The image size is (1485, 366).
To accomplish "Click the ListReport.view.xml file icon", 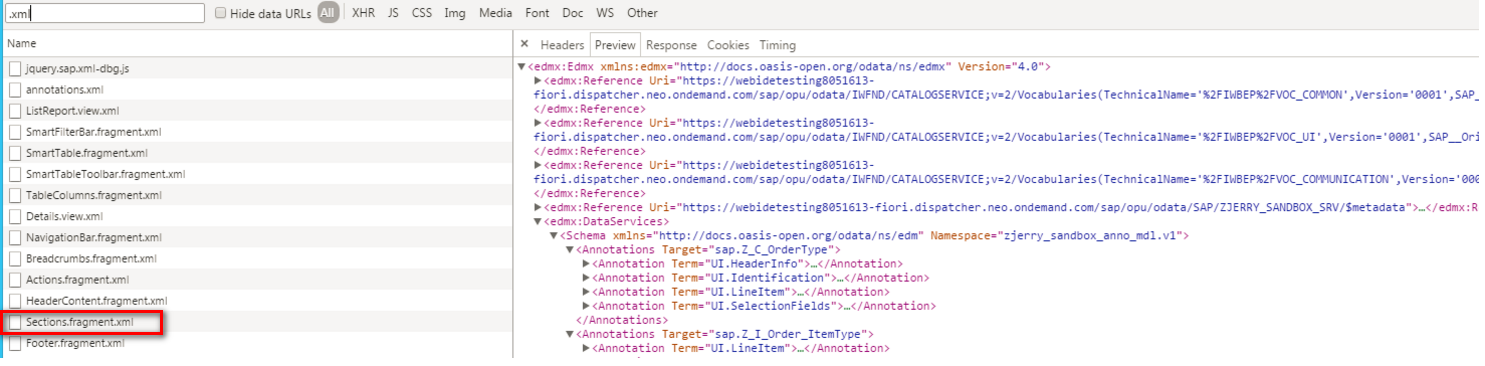I will click(15, 111).
